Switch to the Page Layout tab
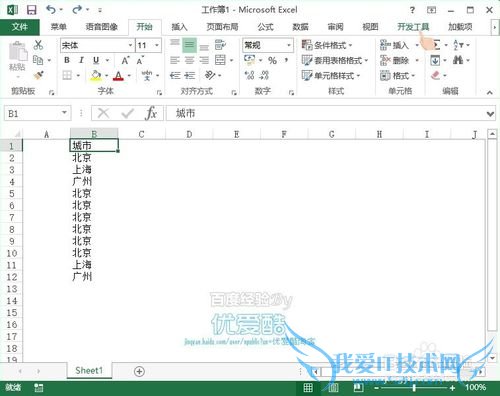Viewport: 500px width, 396px height. point(222,27)
